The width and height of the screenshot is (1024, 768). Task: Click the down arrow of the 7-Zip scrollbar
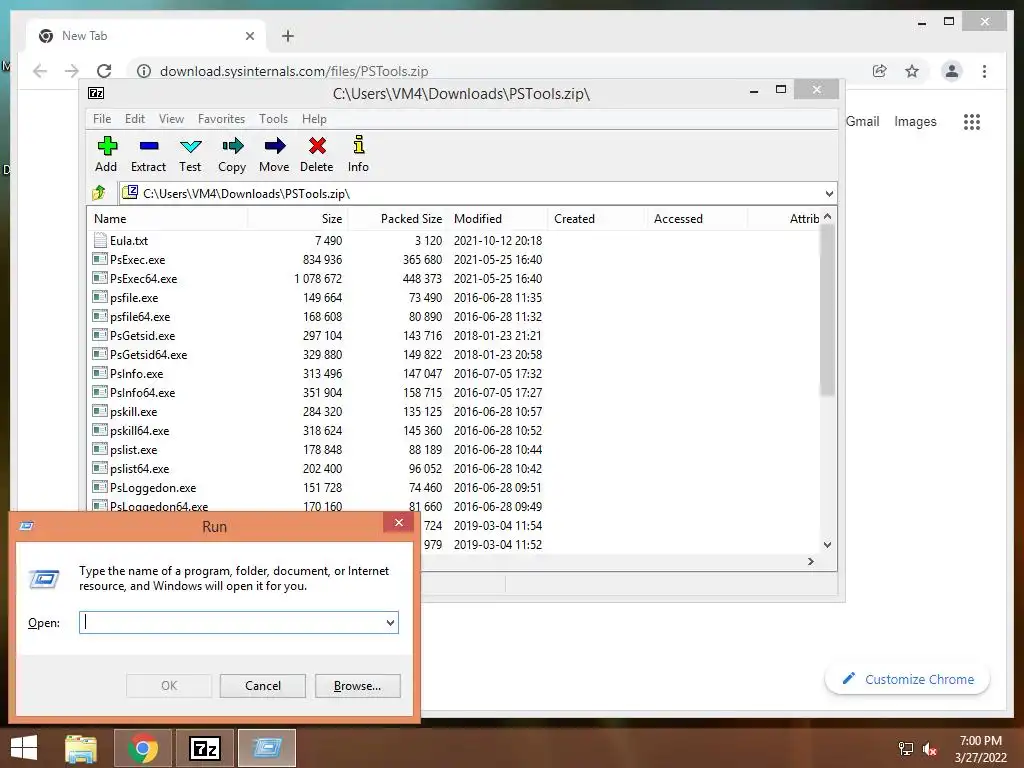[x=827, y=545]
